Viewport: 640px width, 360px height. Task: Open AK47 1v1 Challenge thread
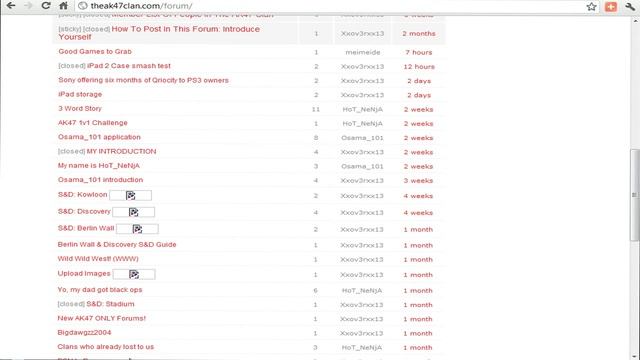[x=93, y=123]
